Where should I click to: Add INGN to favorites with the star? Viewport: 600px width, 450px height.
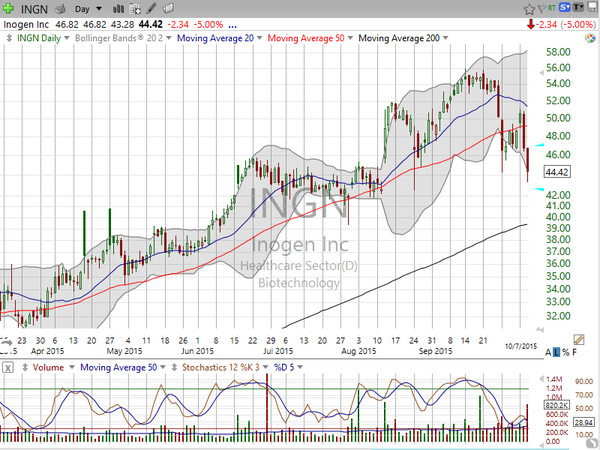(529, 8)
